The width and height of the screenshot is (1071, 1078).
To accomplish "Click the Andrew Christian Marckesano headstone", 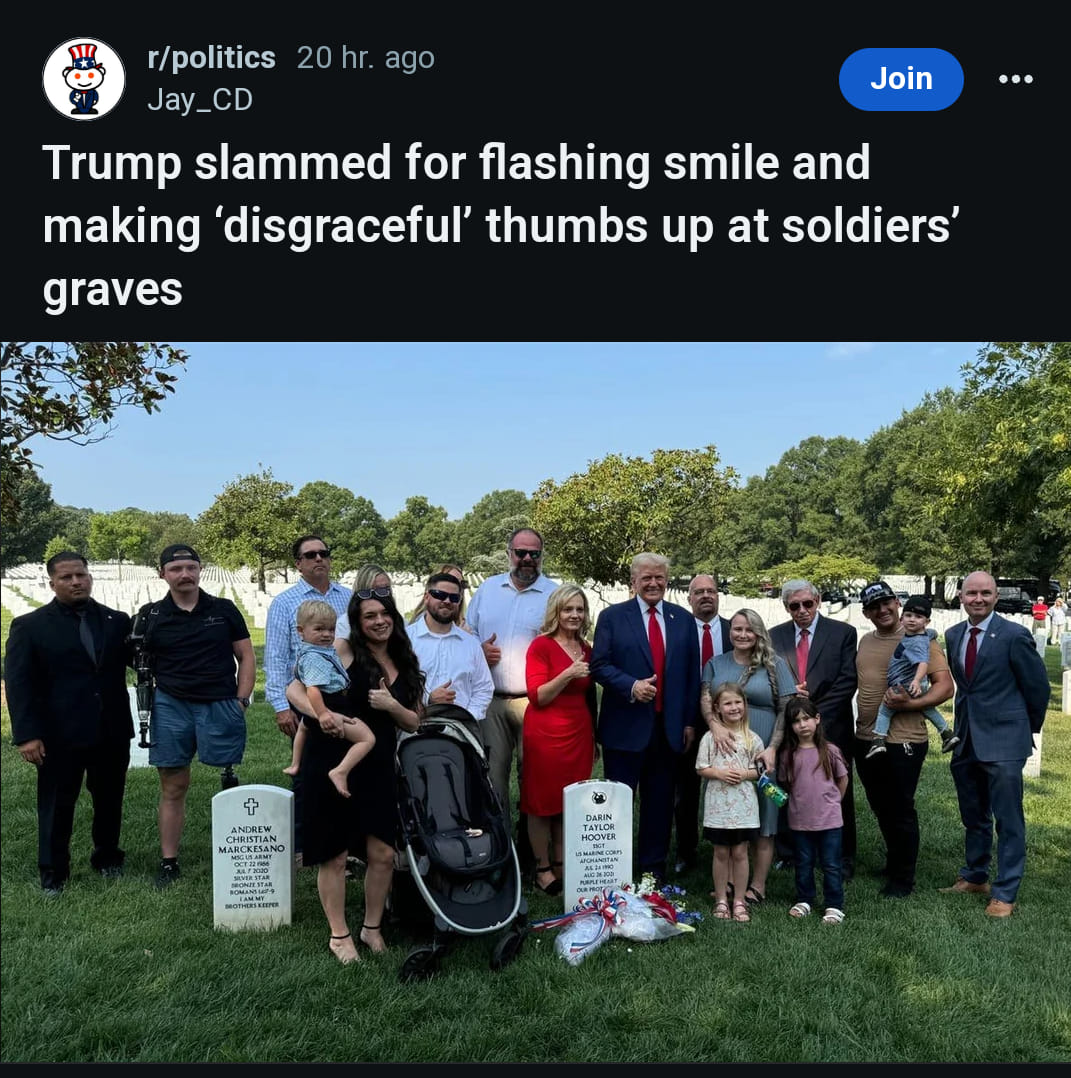I will tap(252, 857).
